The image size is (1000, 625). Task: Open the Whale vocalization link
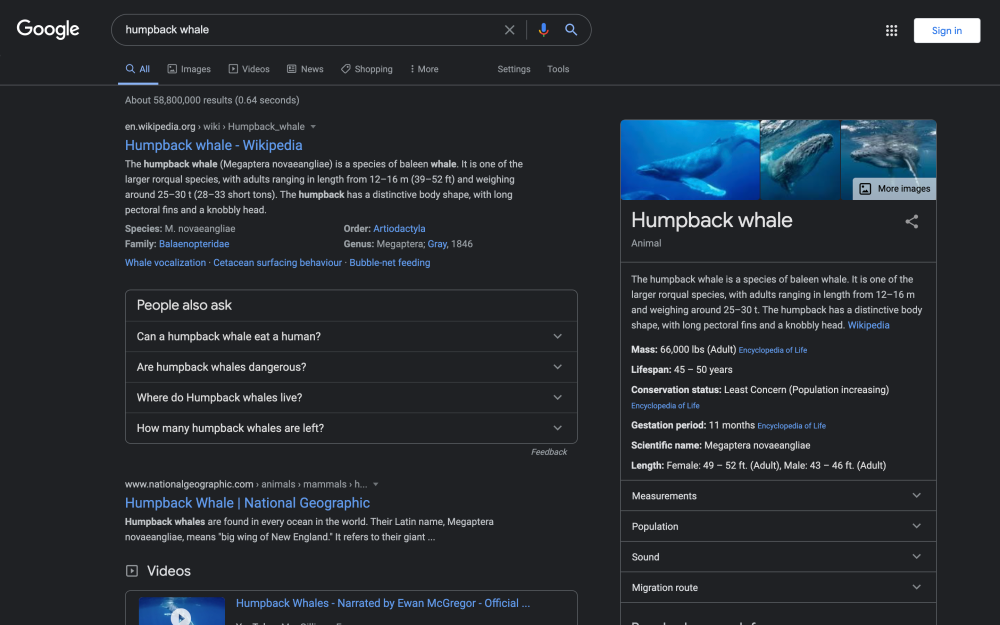(165, 263)
